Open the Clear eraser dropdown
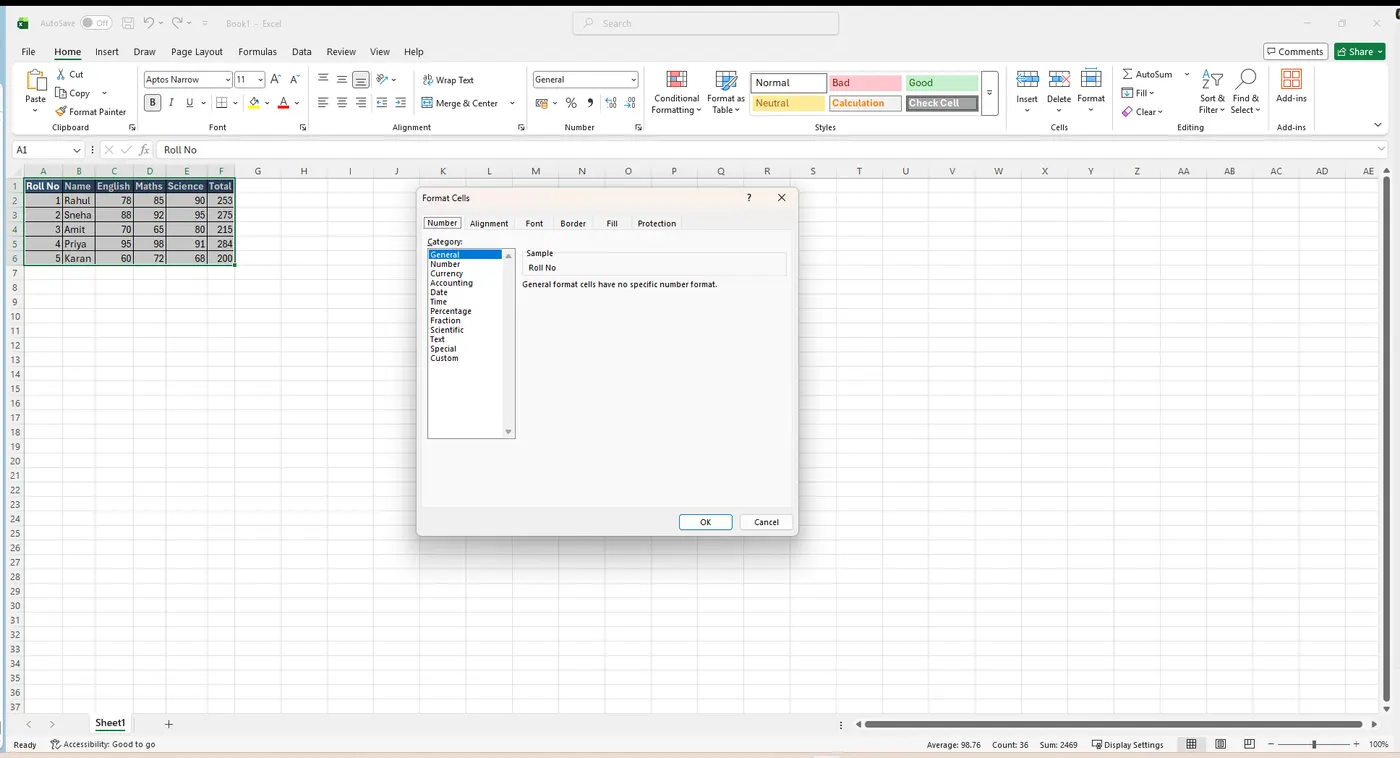1400x758 pixels. tap(1142, 112)
